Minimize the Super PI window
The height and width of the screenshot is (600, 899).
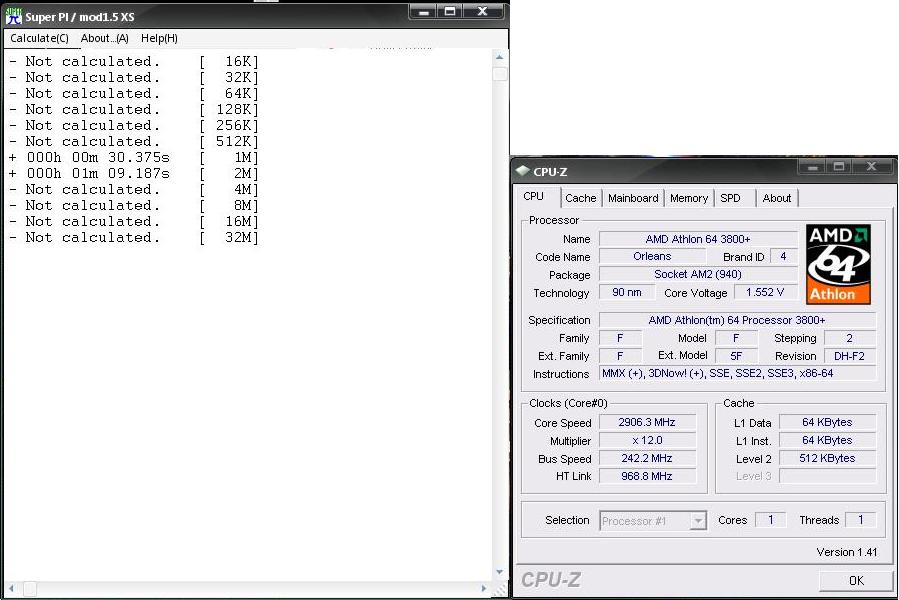424,11
